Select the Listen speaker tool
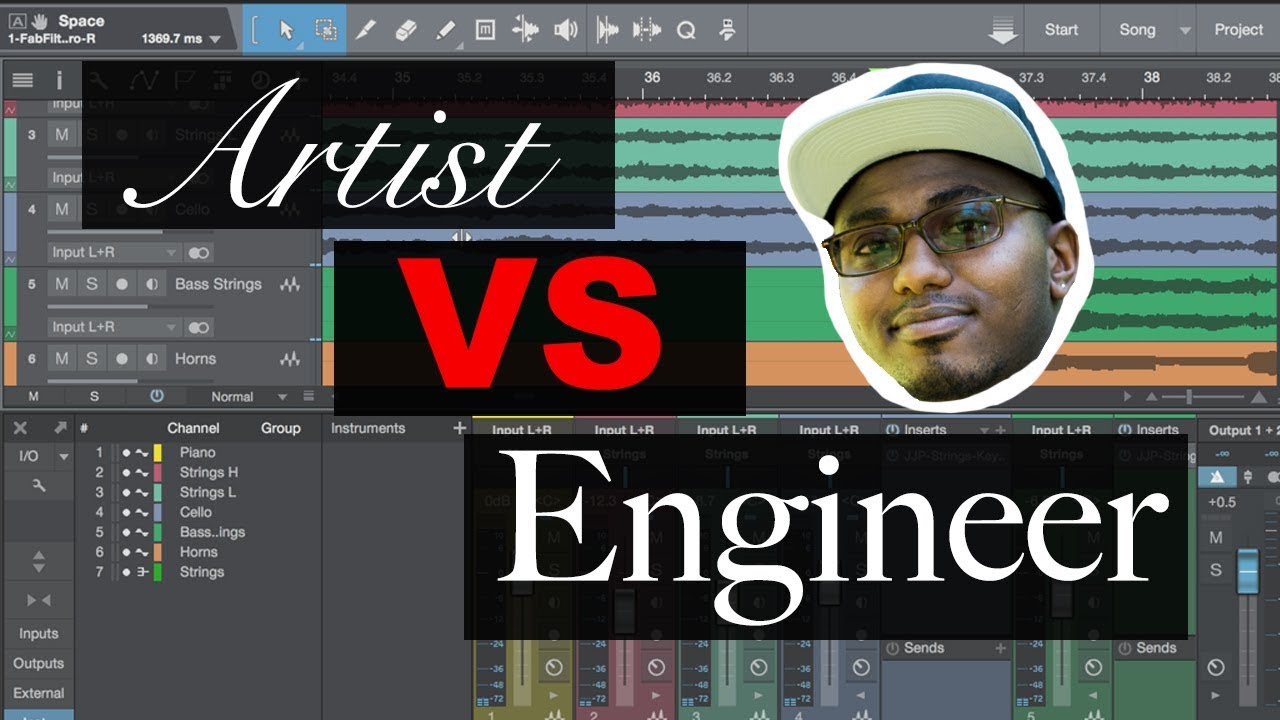 point(566,30)
